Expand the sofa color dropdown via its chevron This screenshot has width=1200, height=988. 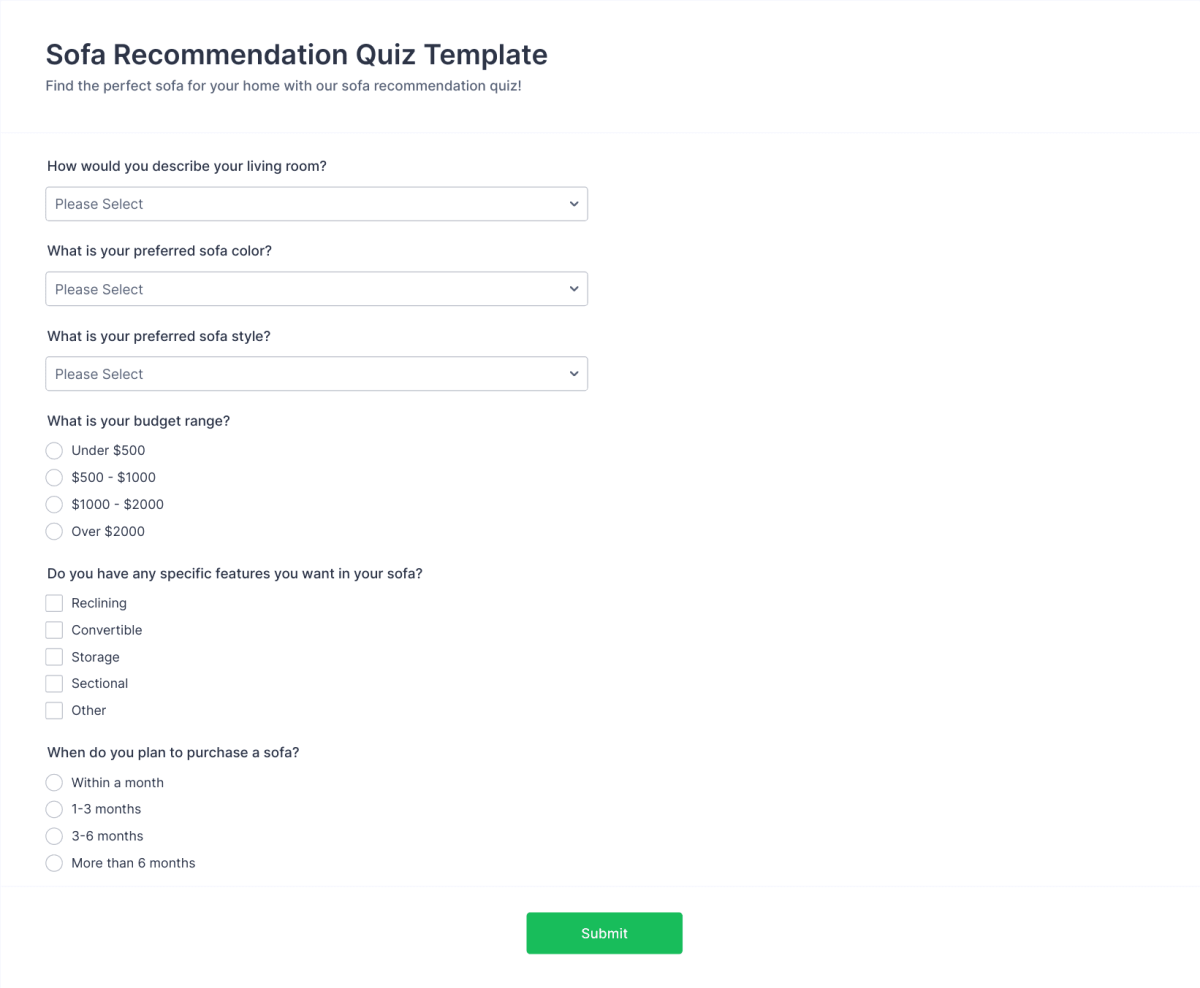click(573, 288)
